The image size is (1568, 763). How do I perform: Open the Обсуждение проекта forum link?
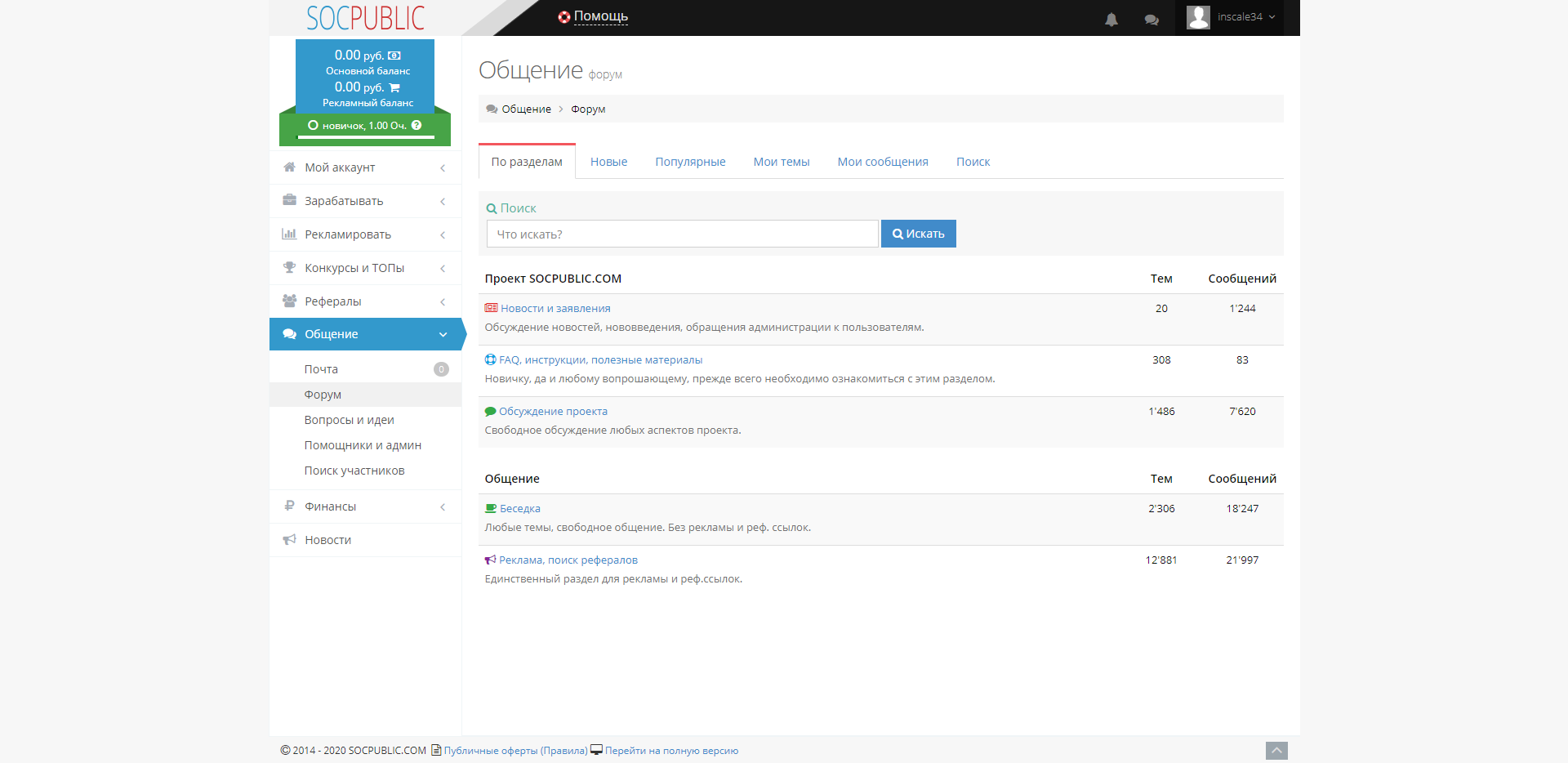(x=553, y=411)
